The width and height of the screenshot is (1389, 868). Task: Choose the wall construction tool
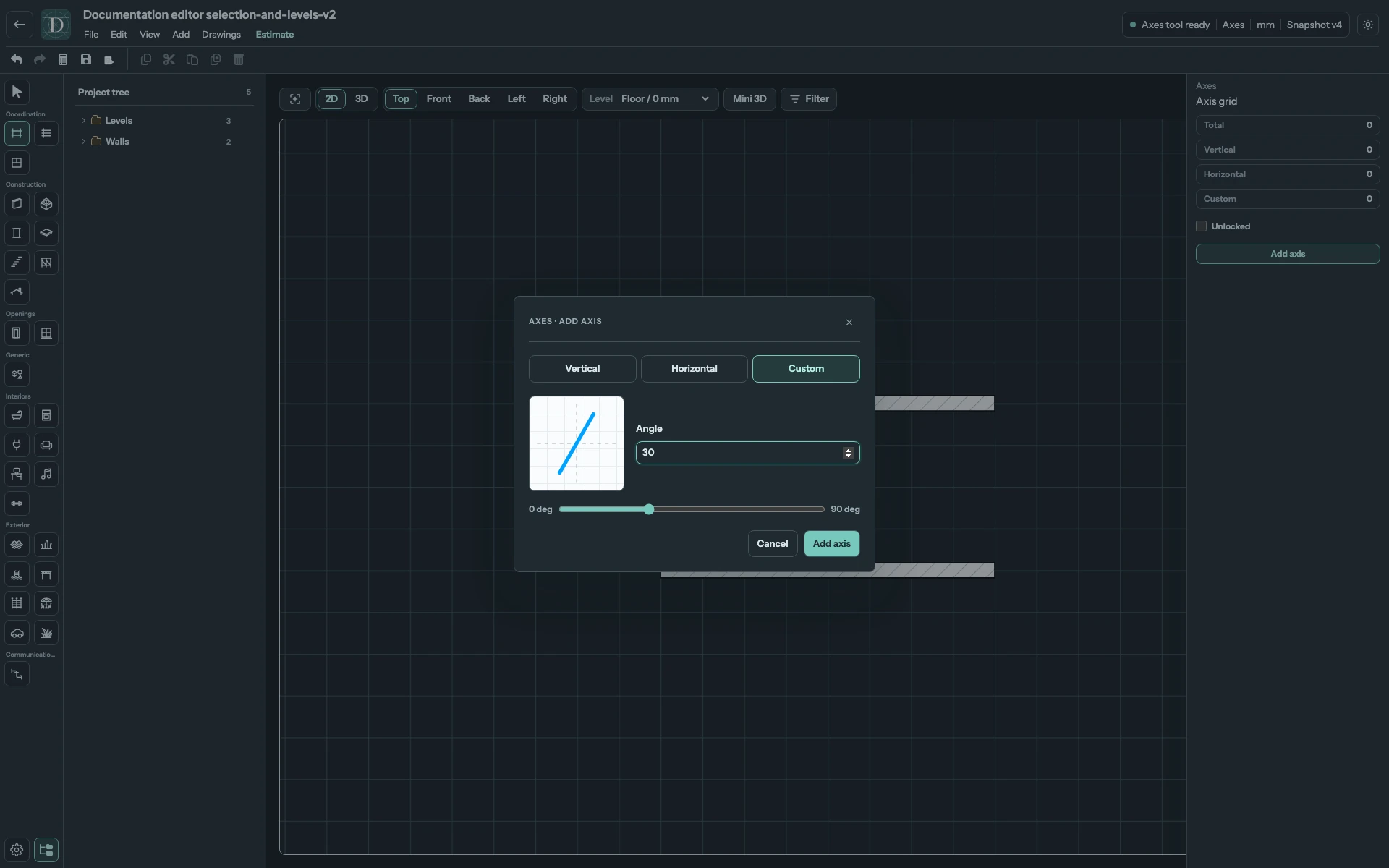click(17, 204)
